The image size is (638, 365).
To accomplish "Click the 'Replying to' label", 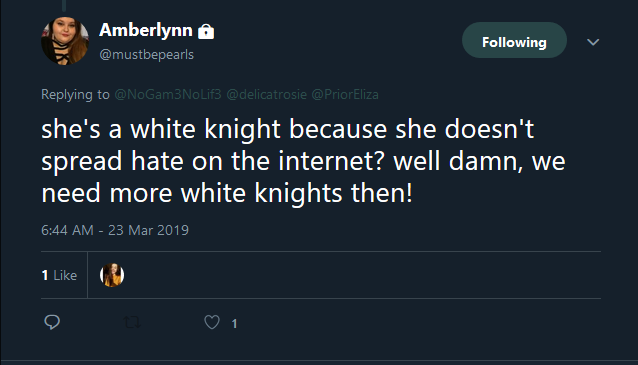I will (75, 94).
